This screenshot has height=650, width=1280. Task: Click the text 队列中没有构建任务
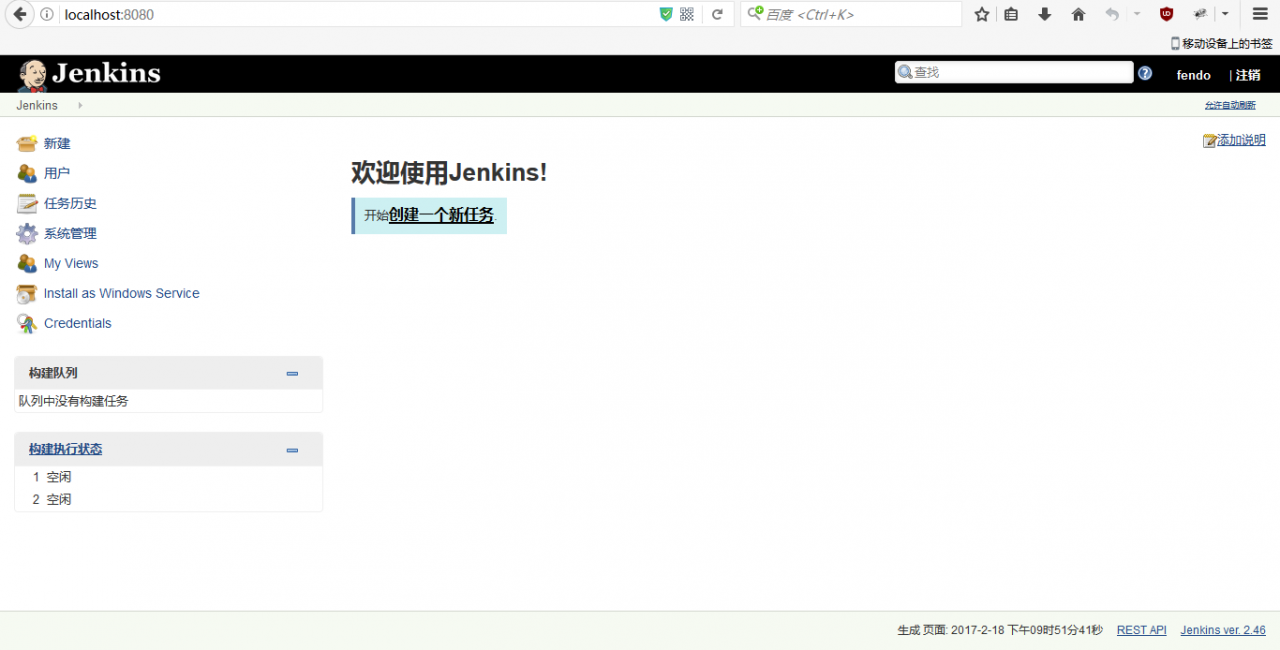click(x=73, y=401)
